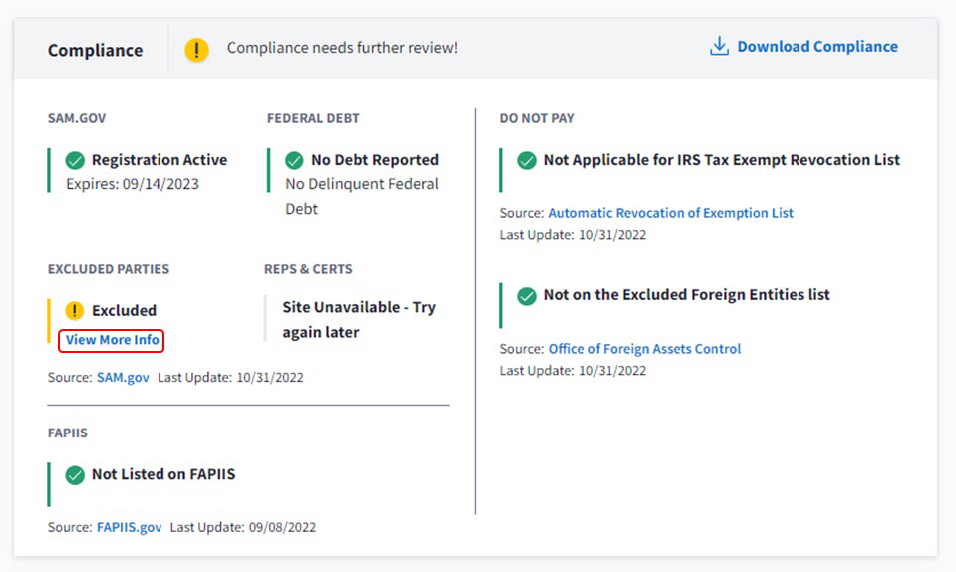Click the Registration Active status text
This screenshot has width=956, height=572.
pyautogui.click(x=159, y=160)
